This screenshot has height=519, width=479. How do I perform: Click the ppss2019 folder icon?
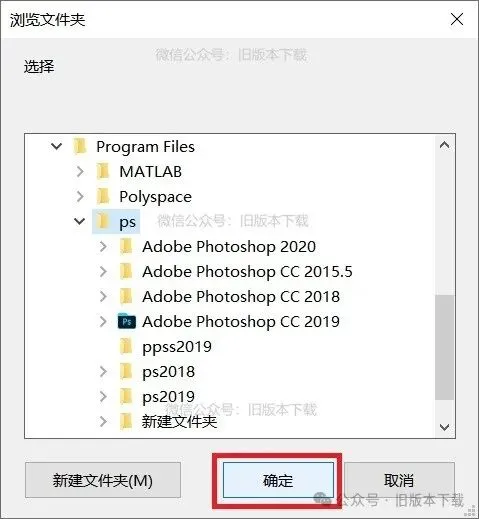126,347
